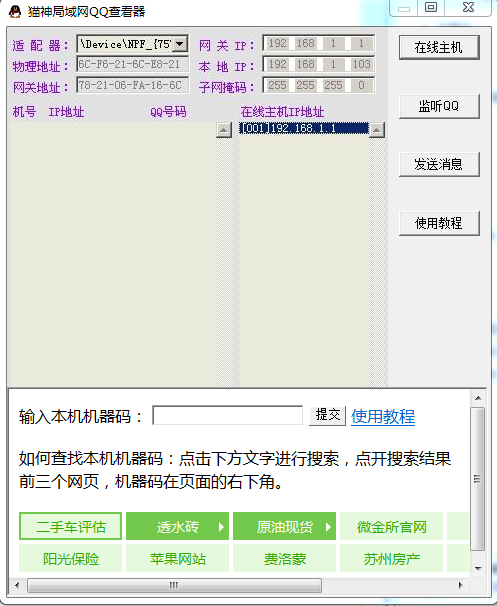The image size is (497, 606).
Task: Click the 网关IP address field
Action: coord(319,43)
